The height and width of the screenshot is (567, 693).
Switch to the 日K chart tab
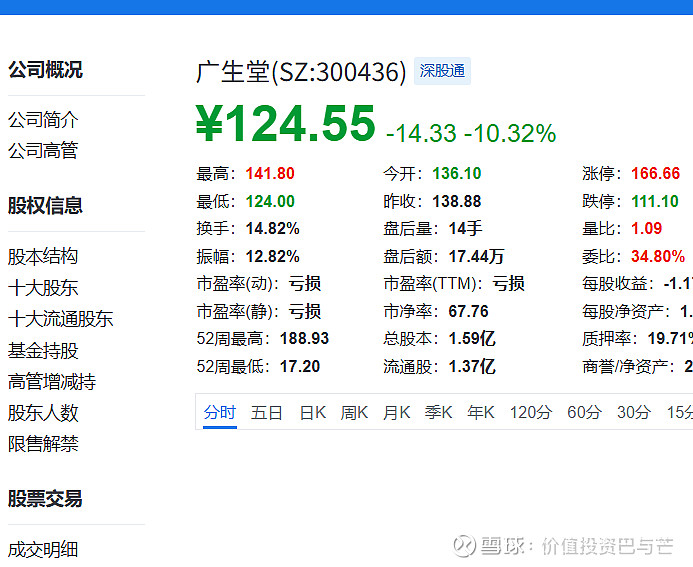(x=313, y=413)
